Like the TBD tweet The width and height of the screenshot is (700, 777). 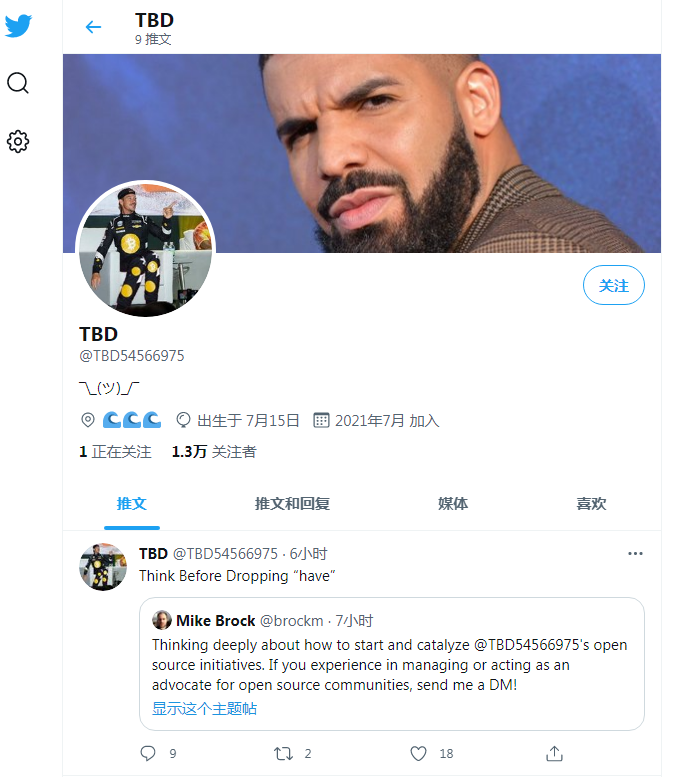coord(419,753)
